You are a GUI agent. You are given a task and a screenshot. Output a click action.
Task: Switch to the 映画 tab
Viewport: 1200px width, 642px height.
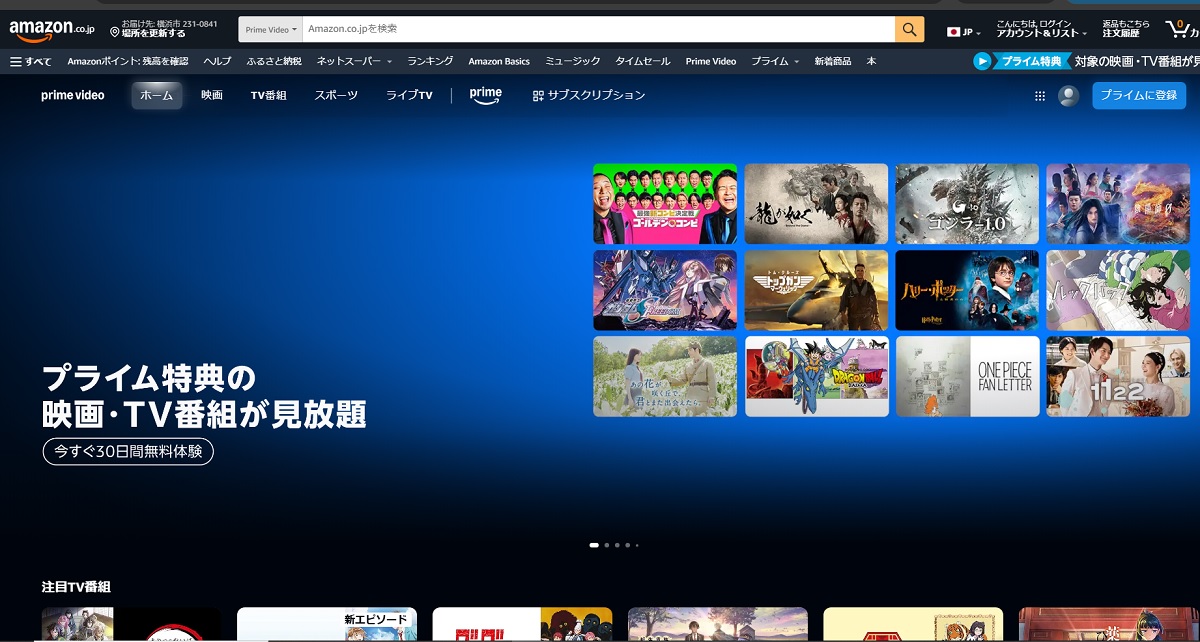[211, 95]
